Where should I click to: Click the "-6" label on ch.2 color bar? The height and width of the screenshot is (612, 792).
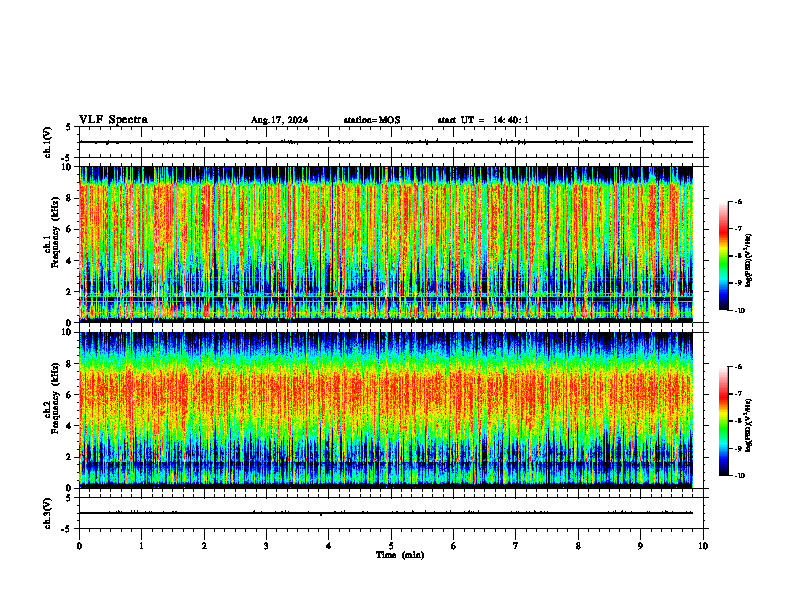(738, 367)
